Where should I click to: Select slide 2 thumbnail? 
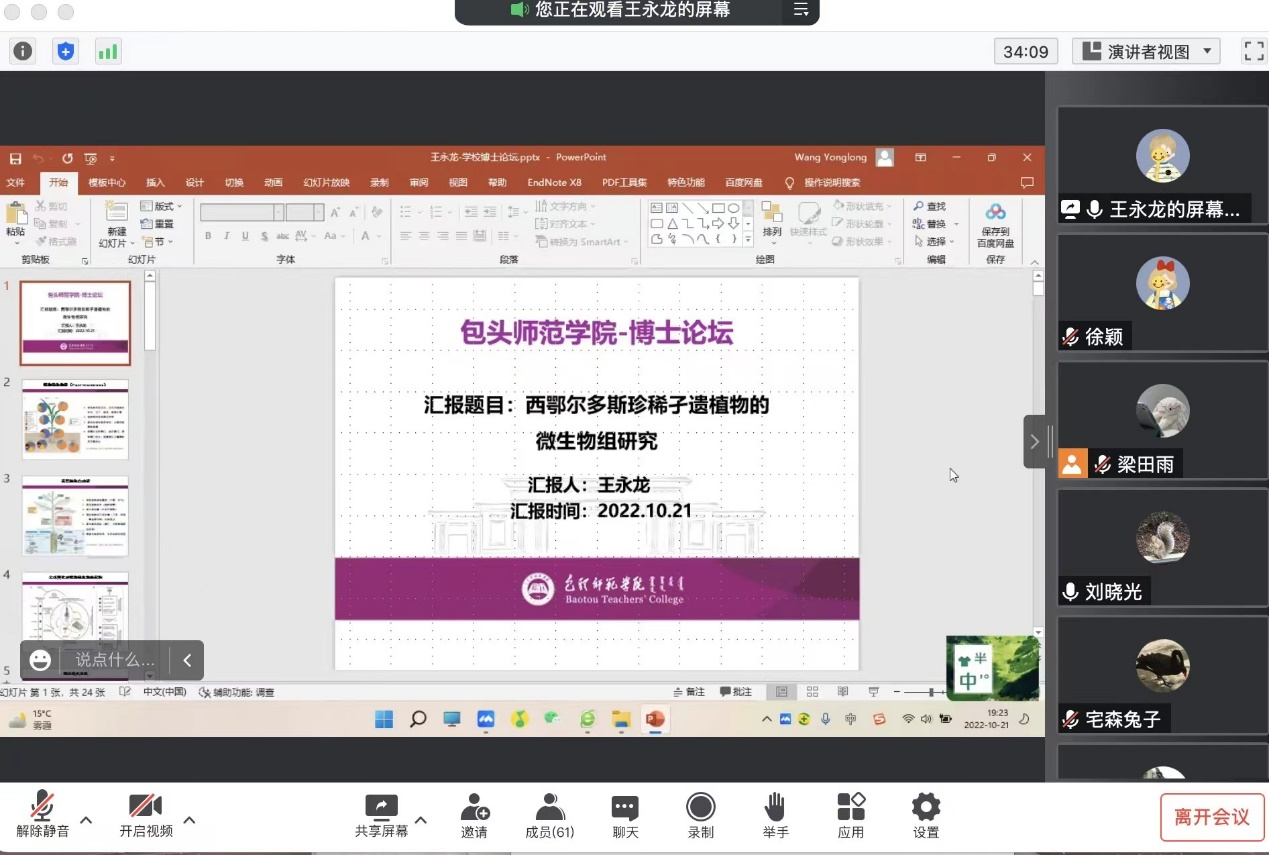[x=76, y=419]
